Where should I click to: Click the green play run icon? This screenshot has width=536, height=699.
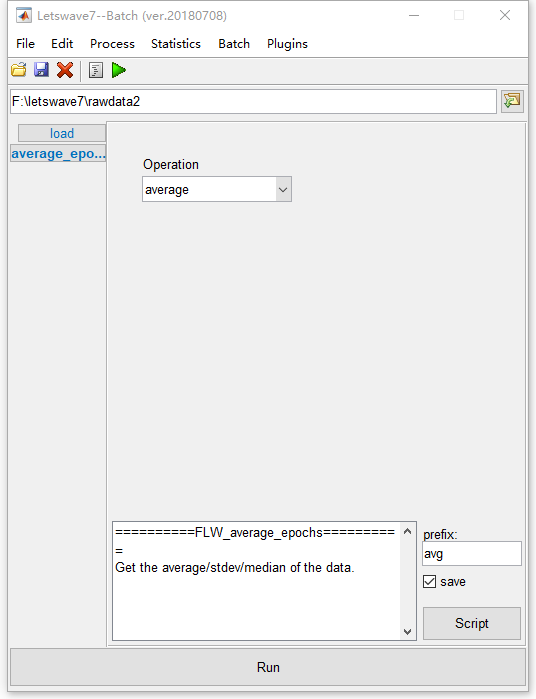(x=119, y=70)
